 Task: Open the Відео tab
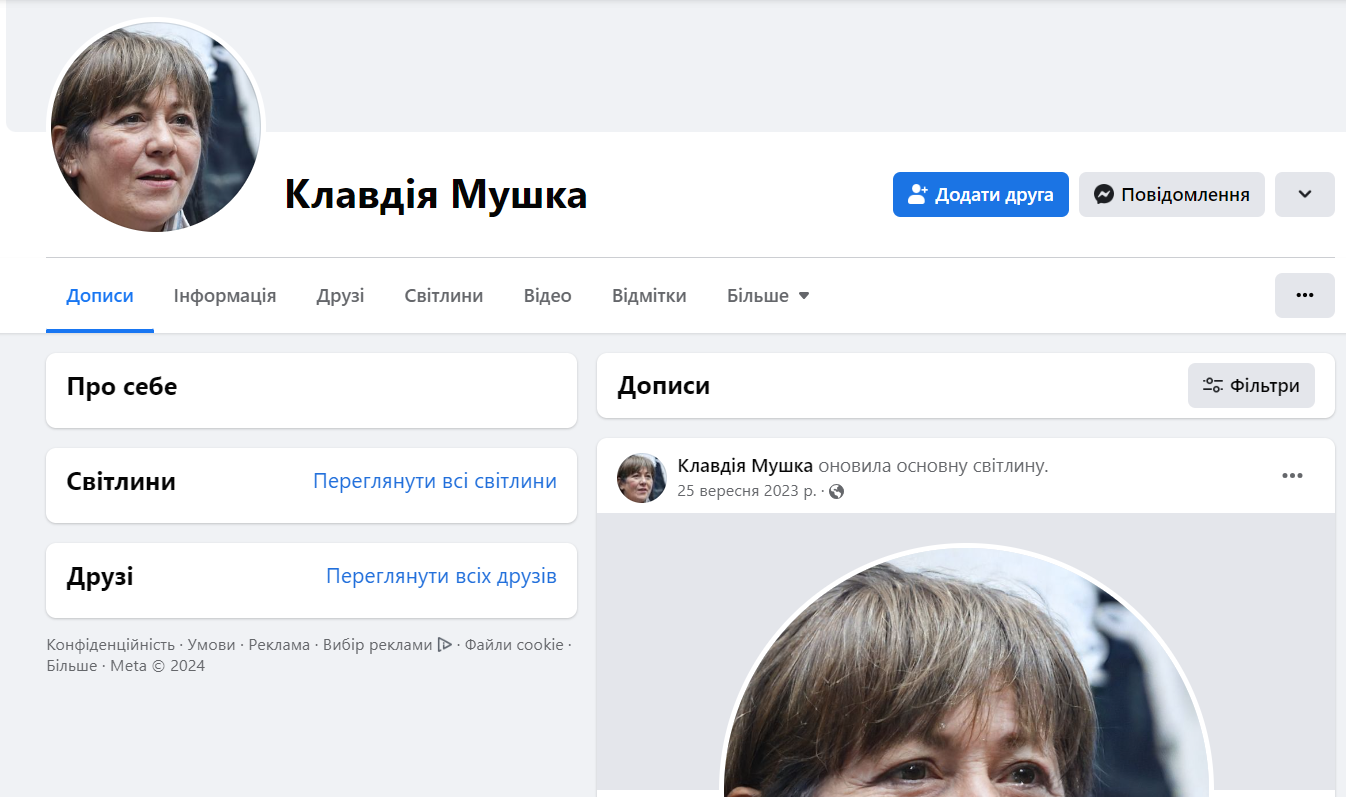548,296
